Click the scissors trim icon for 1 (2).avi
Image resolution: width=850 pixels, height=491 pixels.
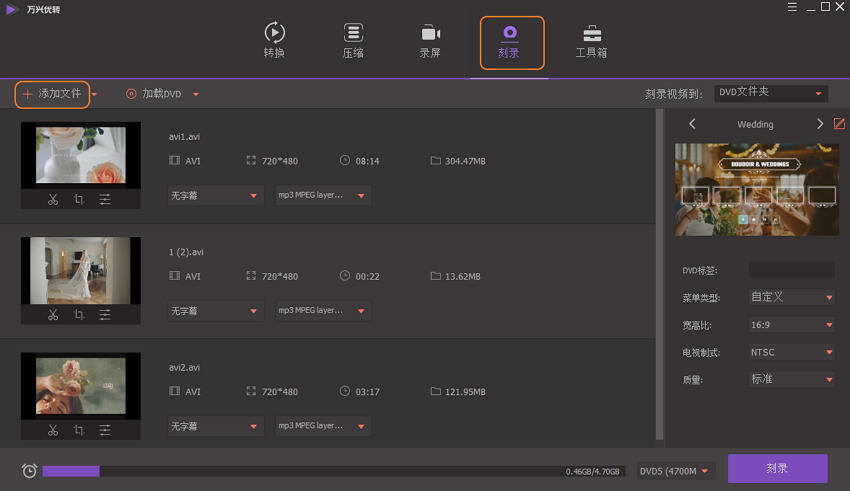pyautogui.click(x=53, y=315)
